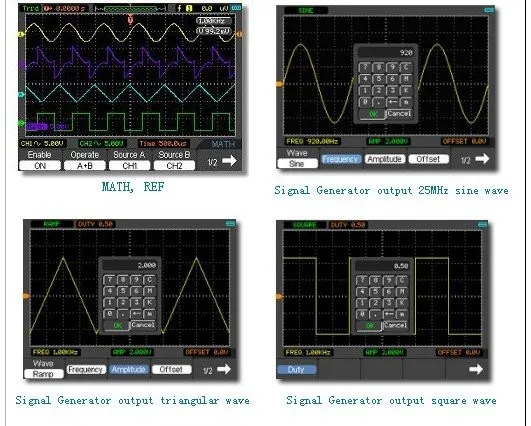Click next-page arrow in ramp wave screen
The image size is (531, 426).
(224, 369)
